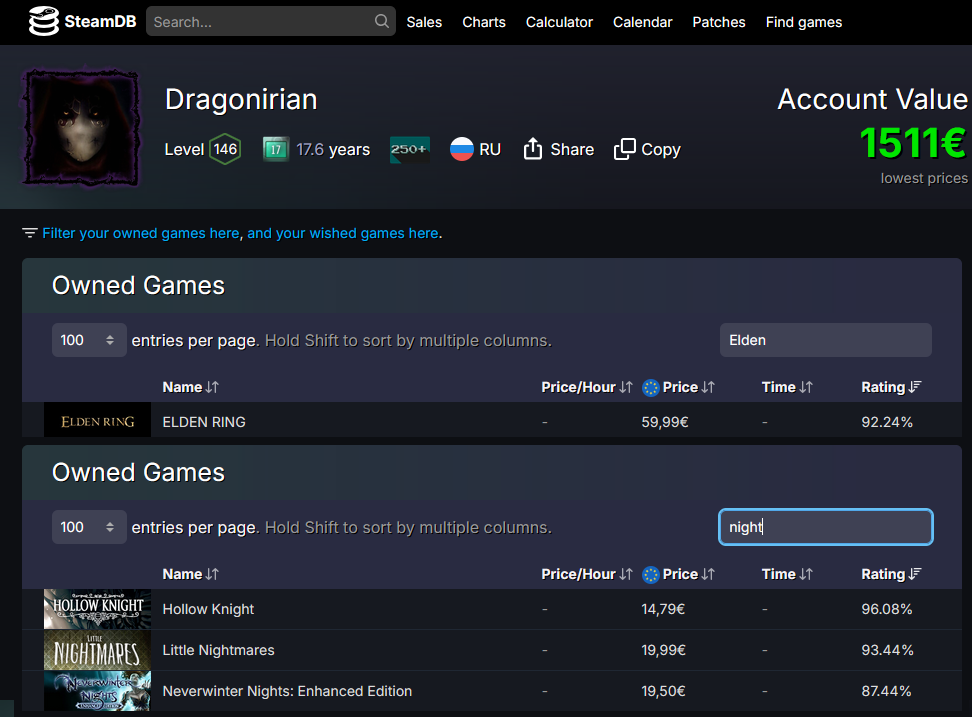Viewport: 972px width, 717px height.
Task: Click the filter field containing 'night'
Action: 826,527
